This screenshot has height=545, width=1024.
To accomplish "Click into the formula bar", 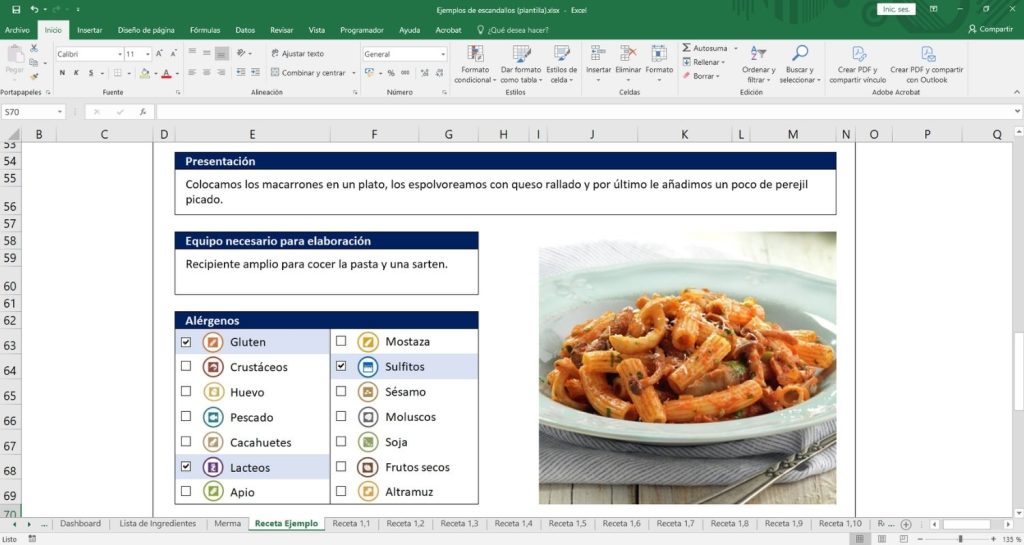I will (x=584, y=112).
